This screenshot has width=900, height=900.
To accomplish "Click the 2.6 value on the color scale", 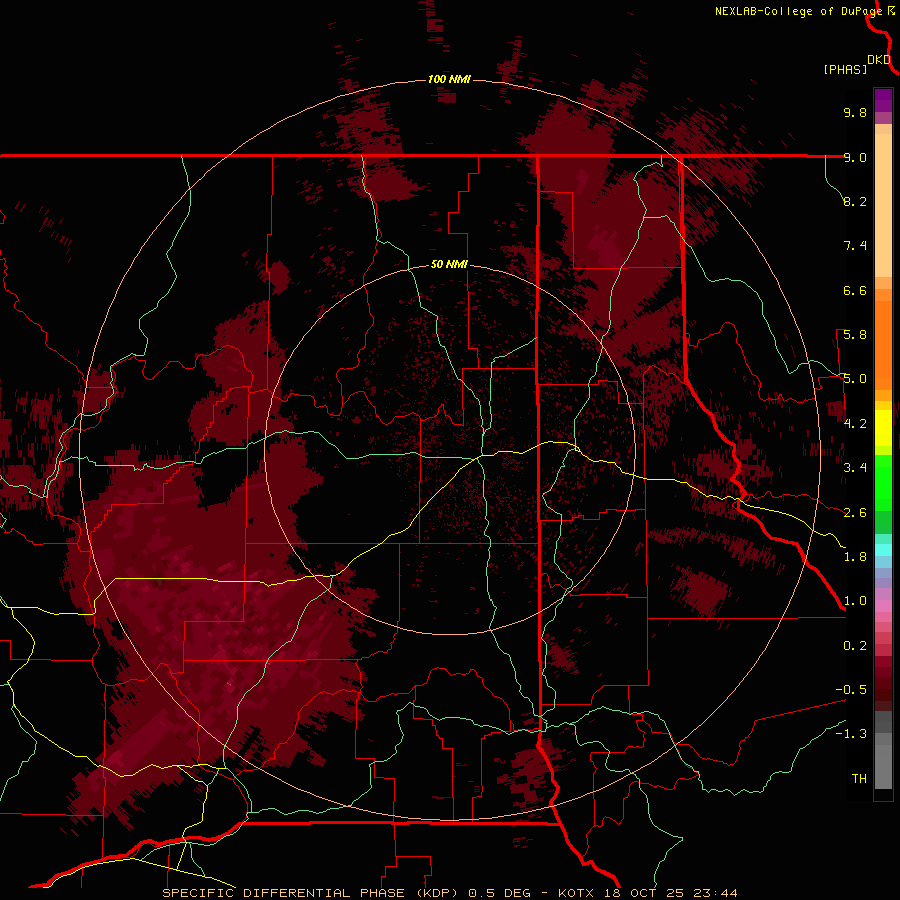I will 855,513.
